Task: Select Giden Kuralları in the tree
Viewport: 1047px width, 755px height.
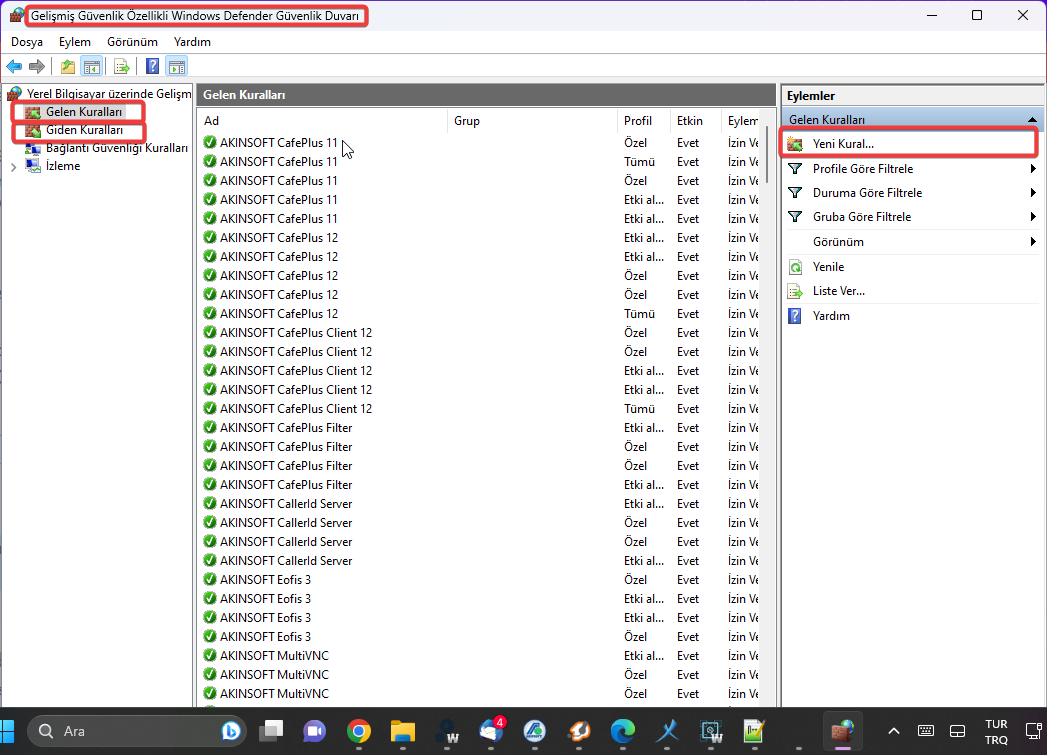Action: (x=84, y=130)
